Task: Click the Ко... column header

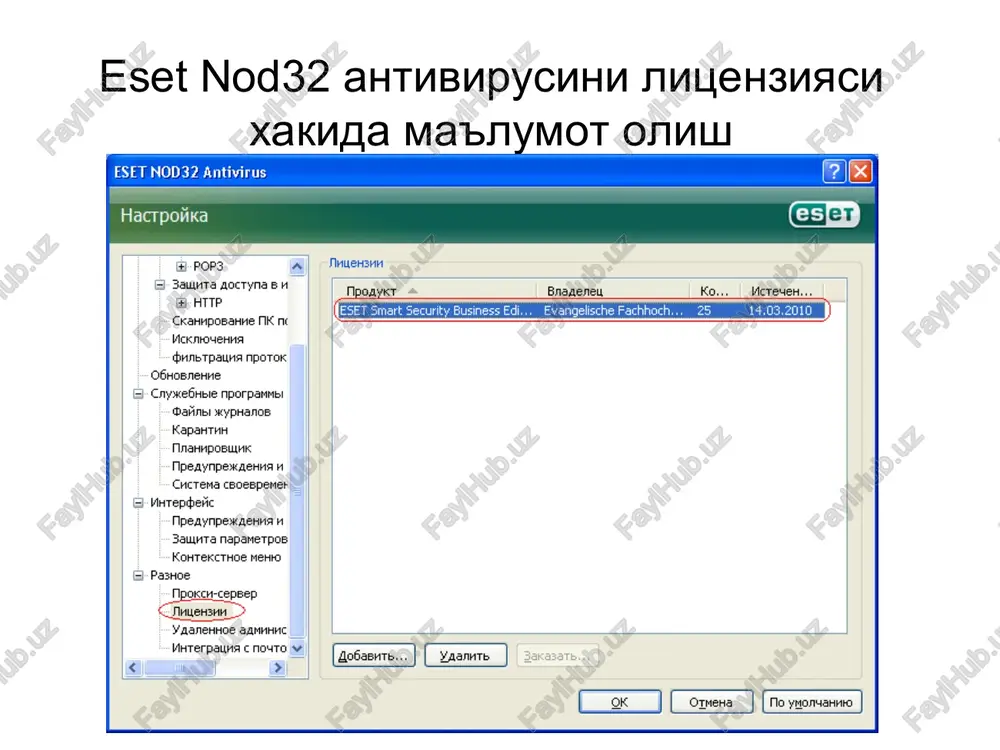Action: (x=714, y=291)
